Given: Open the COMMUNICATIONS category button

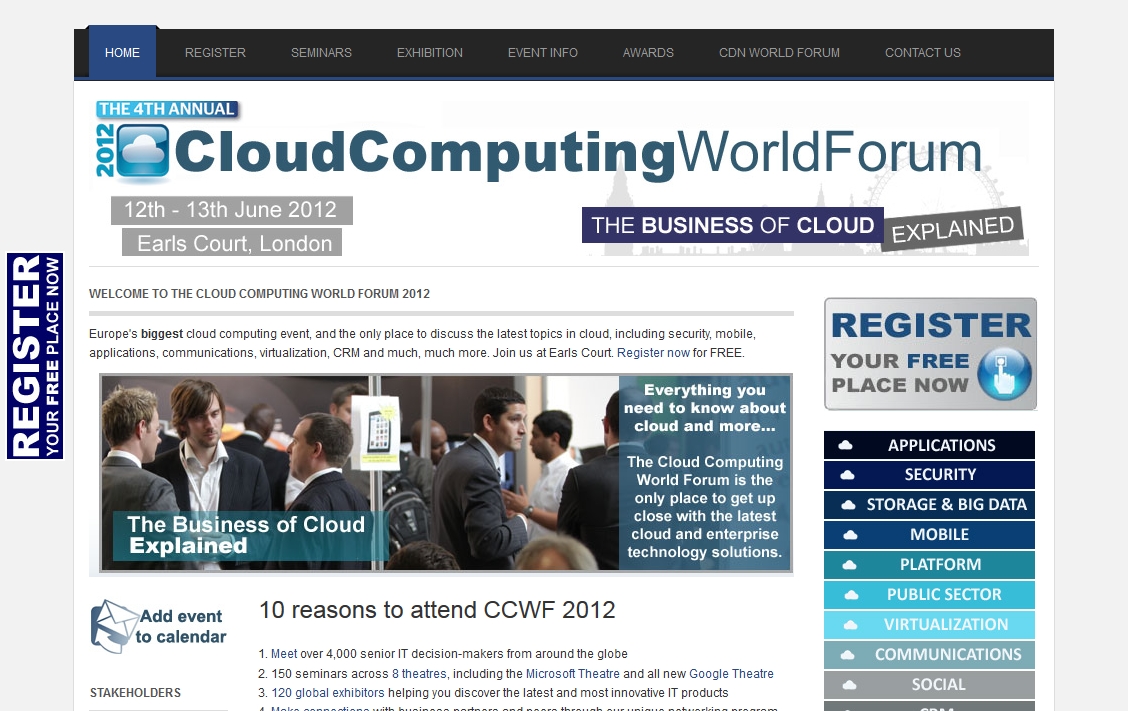Looking at the screenshot, I should click(929, 655).
